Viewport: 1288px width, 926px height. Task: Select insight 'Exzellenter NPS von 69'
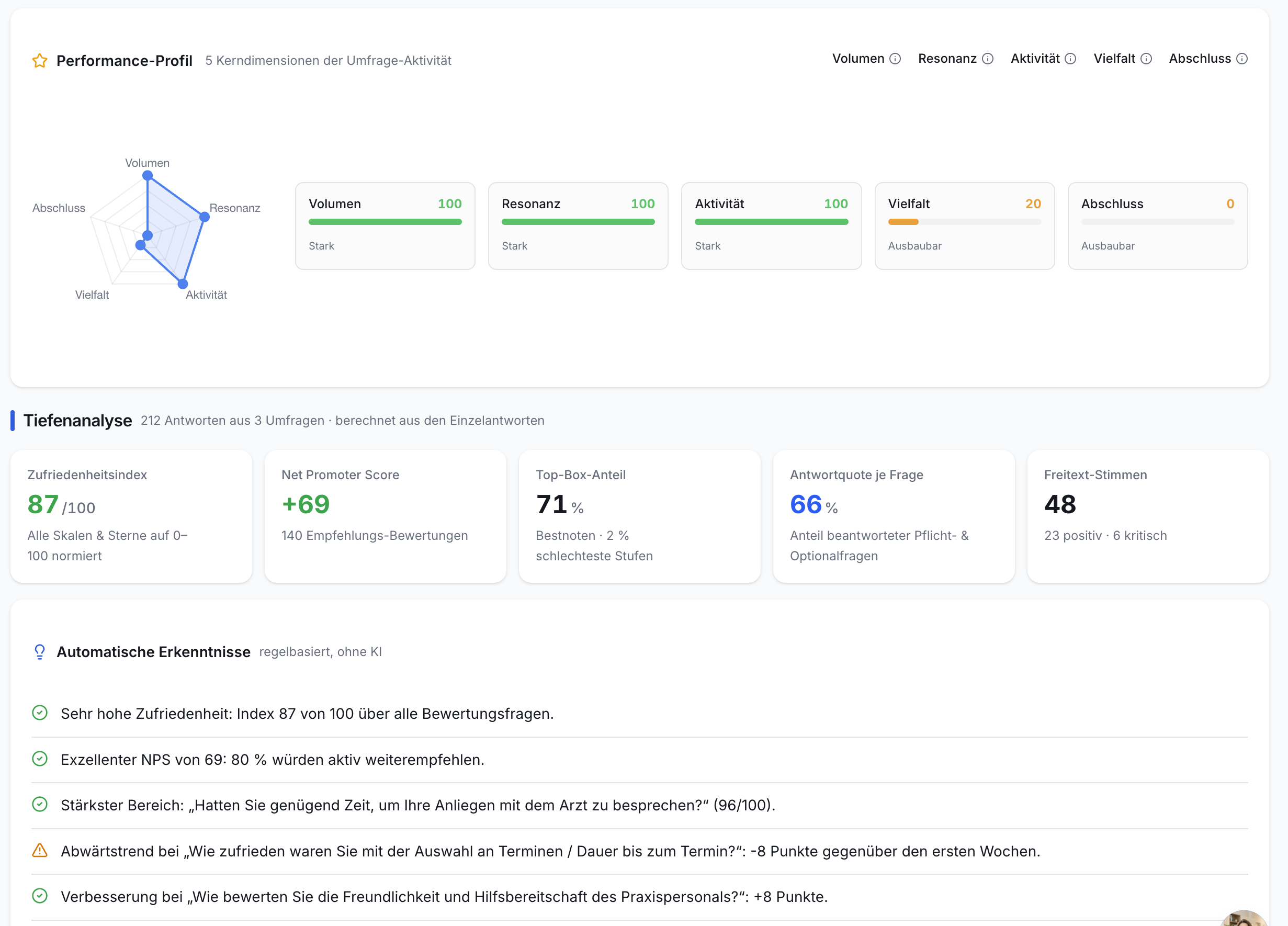[273, 760]
